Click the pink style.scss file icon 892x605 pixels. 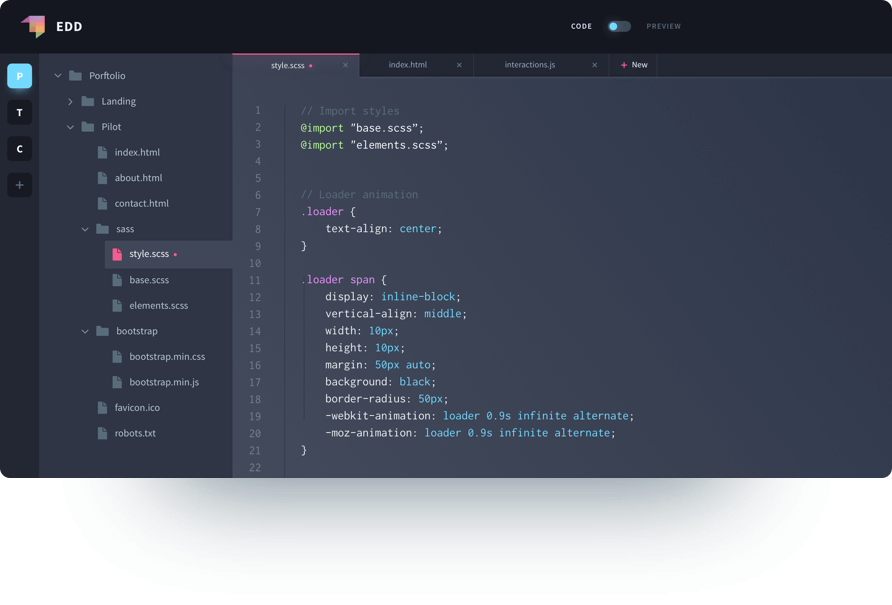click(x=117, y=254)
